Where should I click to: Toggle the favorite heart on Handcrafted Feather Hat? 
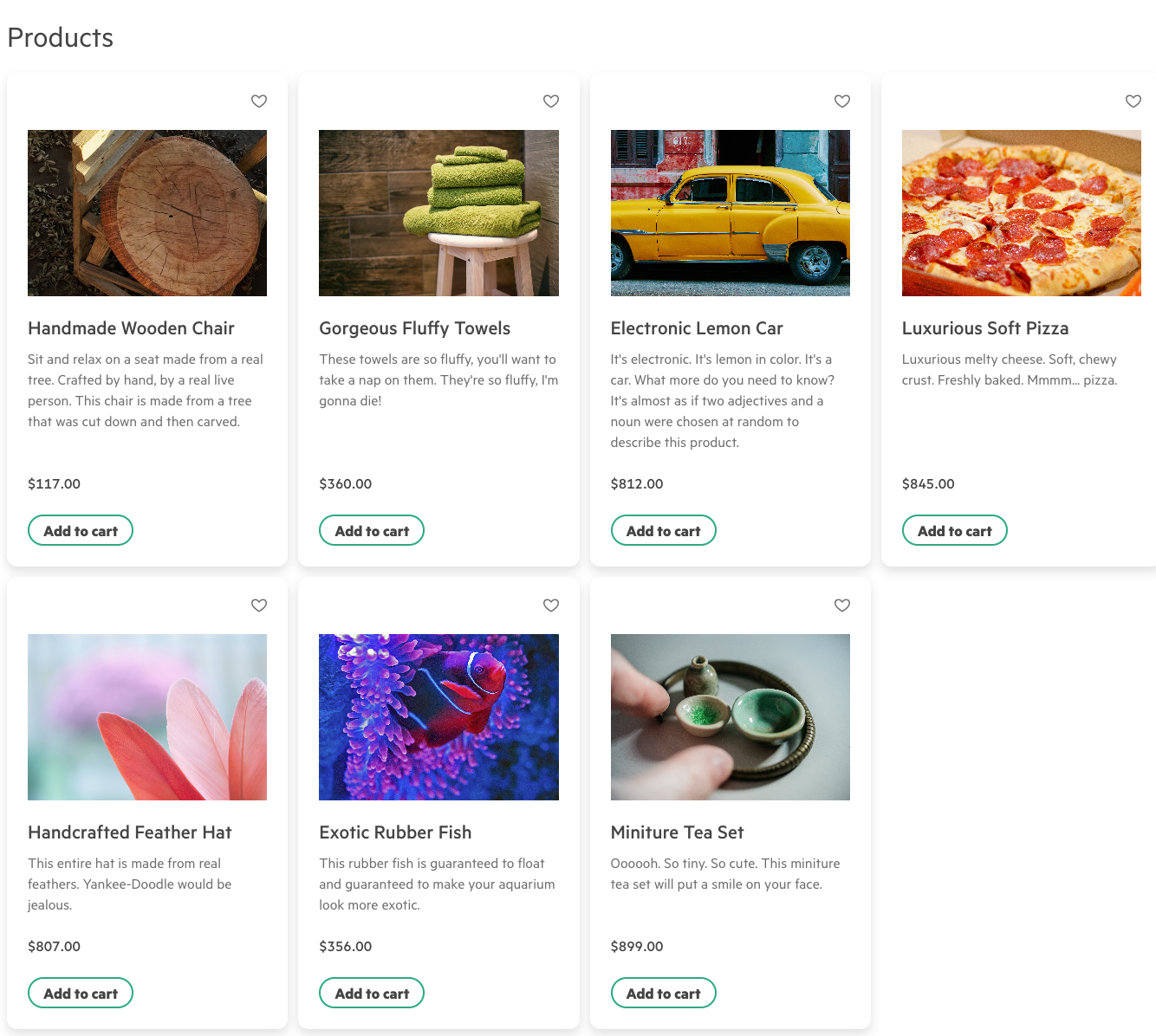(259, 605)
